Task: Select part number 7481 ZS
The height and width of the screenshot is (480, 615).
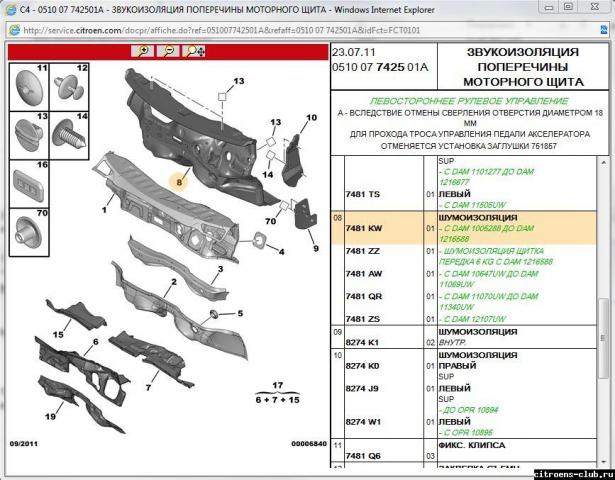Action: click(x=363, y=319)
